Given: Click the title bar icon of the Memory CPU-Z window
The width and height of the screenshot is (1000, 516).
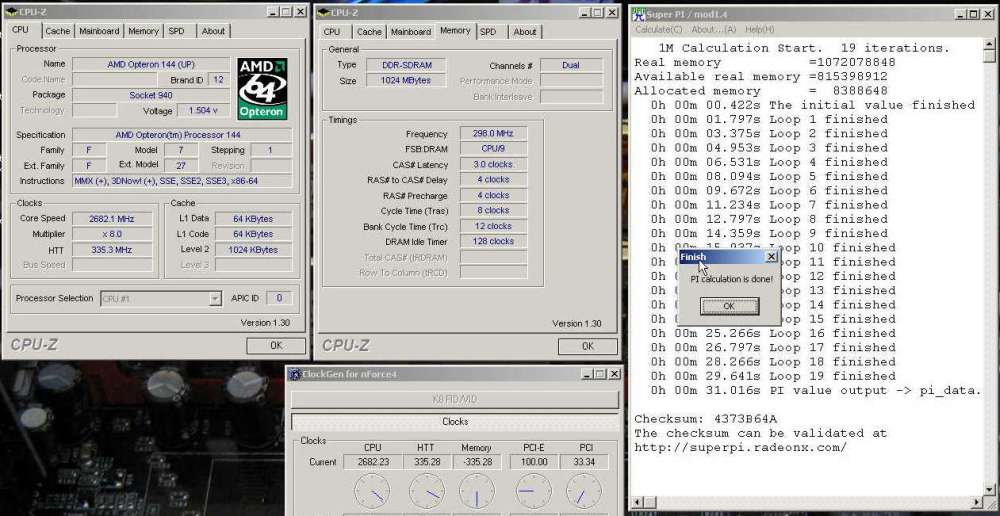Looking at the screenshot, I should 323,12.
